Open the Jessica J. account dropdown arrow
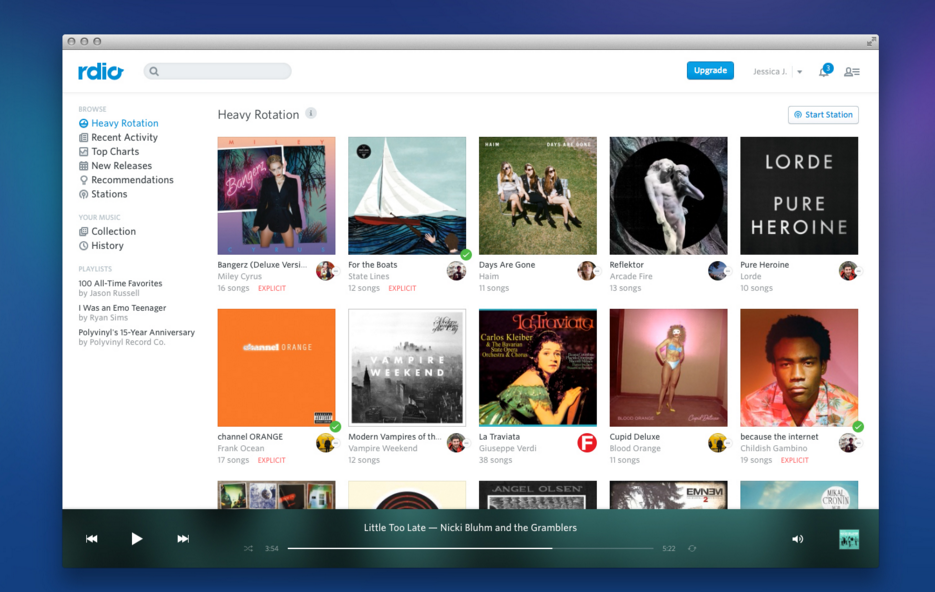 coord(800,72)
